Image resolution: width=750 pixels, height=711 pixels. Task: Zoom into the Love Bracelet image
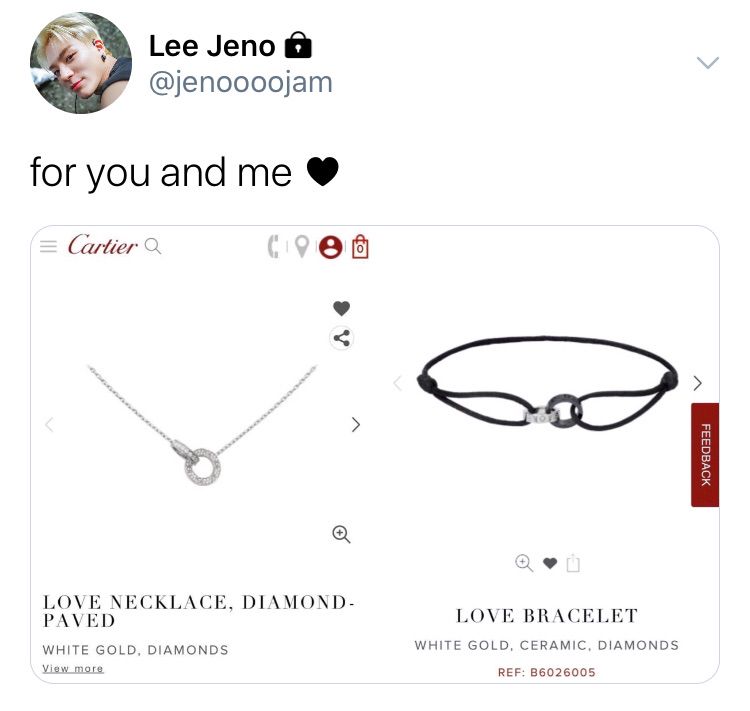(x=524, y=563)
